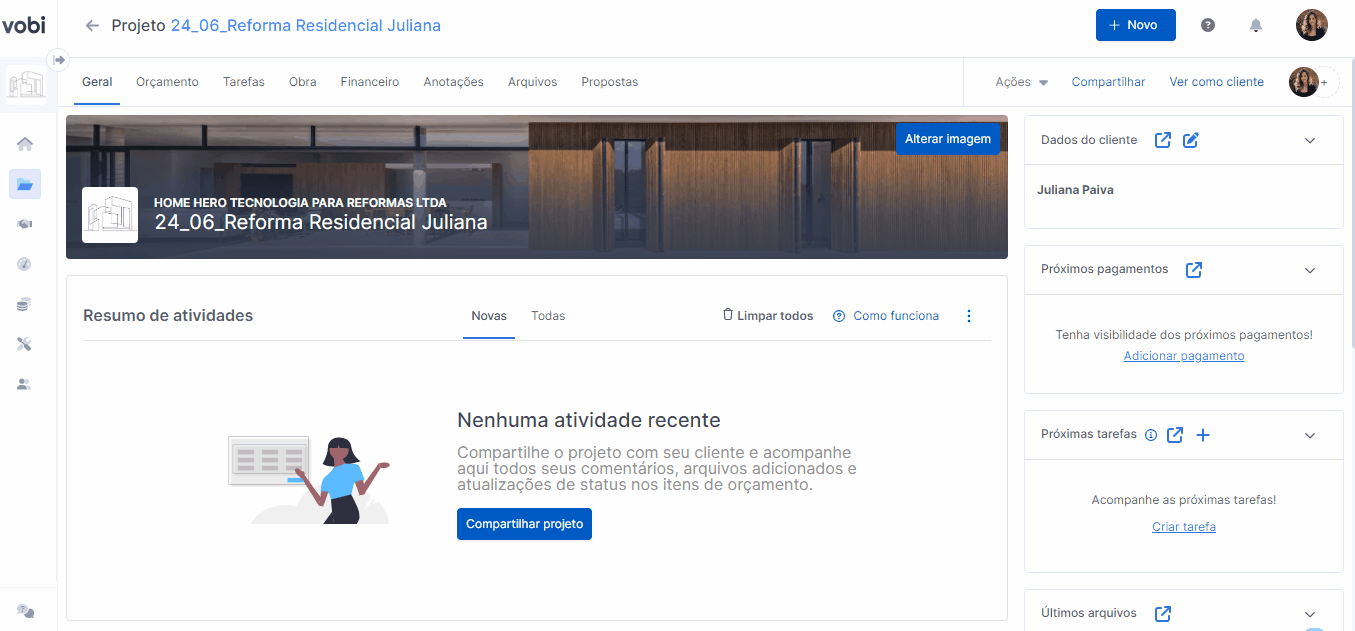
Task: Switch to the Propostas tab
Action: click(x=610, y=82)
